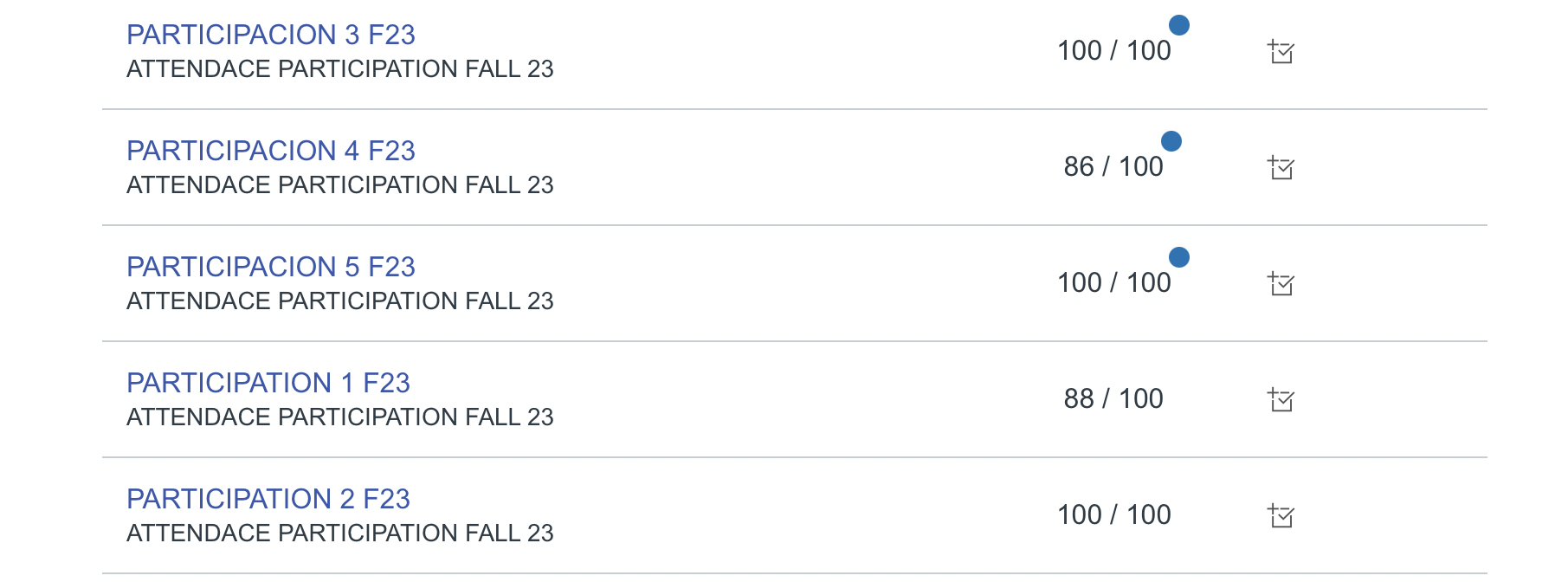Click the blue unread dot on PARTICIPACION 5 score

[1178, 257]
